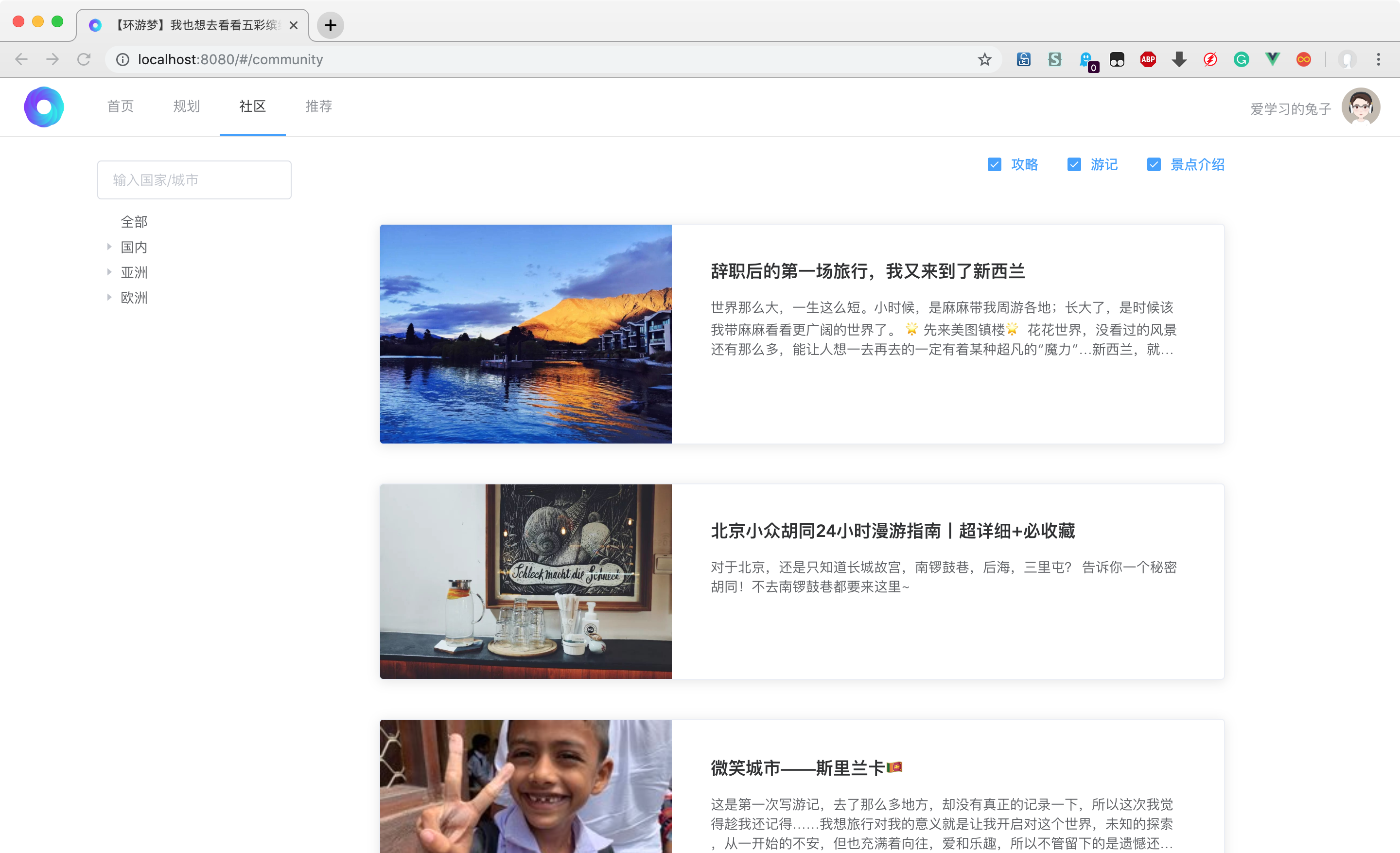Open Chrome's three-dot menu
Viewport: 1400px width, 853px height.
point(1379,60)
